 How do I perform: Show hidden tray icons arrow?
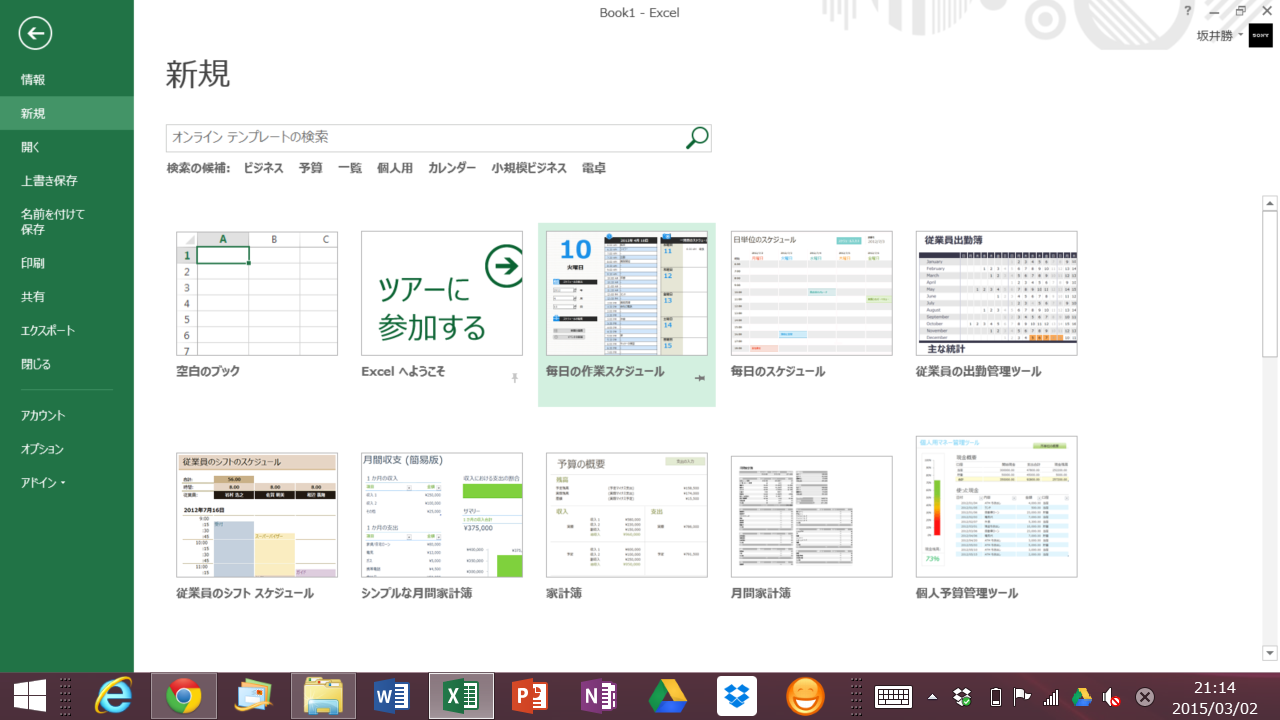coord(933,696)
